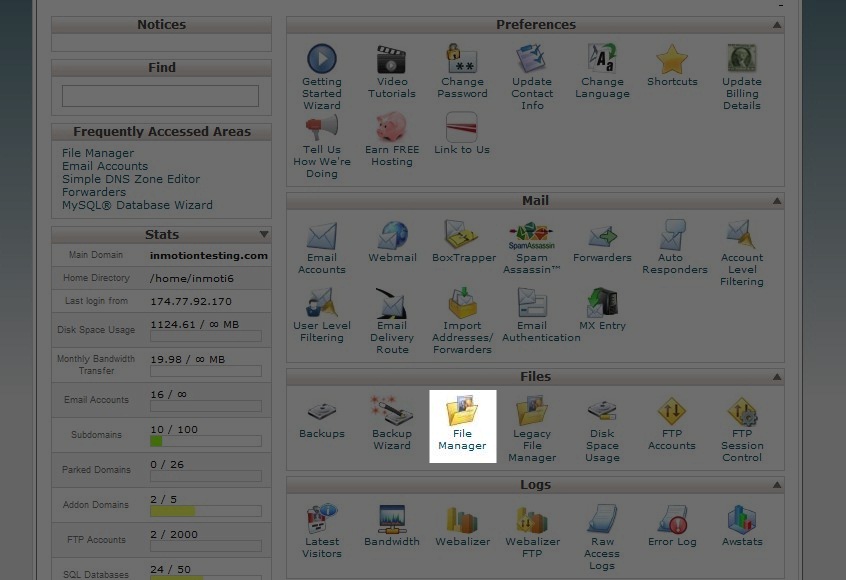Collapse the Mail section
This screenshot has height=580, width=846.
(777, 201)
